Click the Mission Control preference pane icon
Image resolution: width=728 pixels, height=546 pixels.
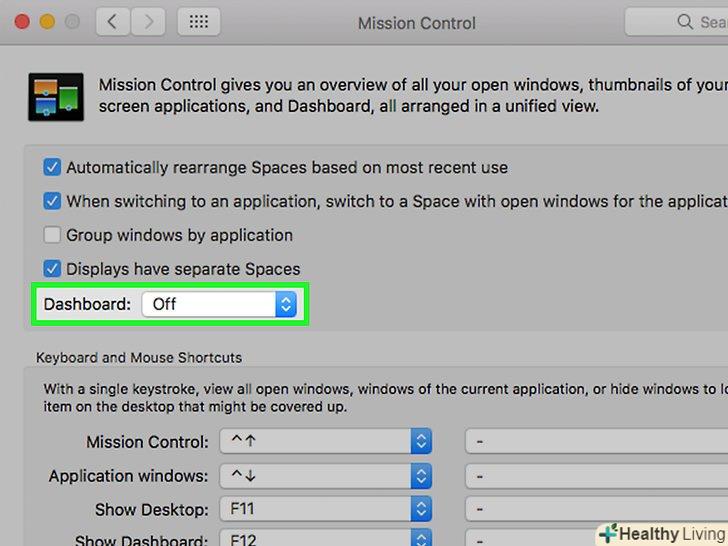click(x=56, y=97)
